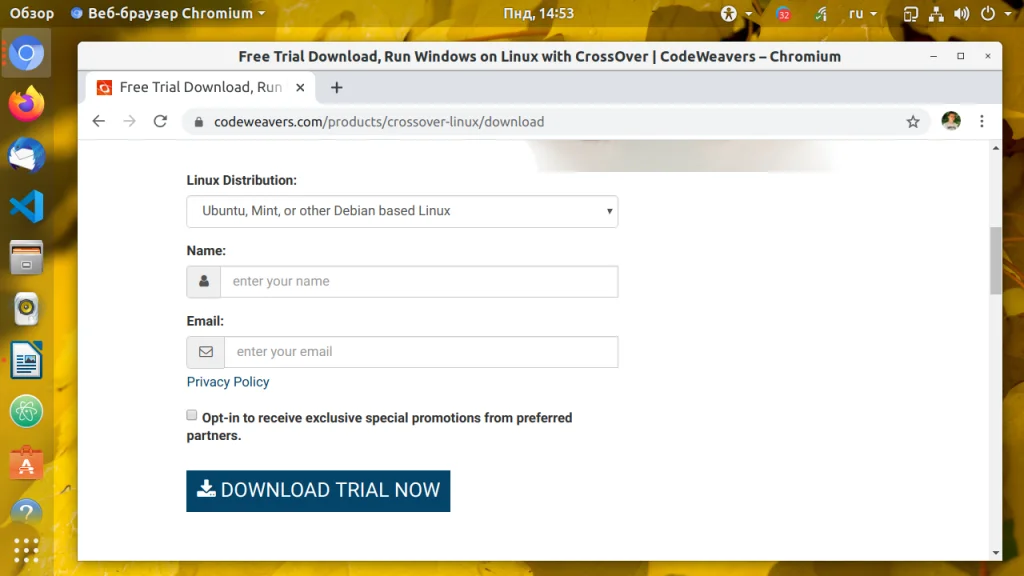
Task: Click the Email: label
Action: coord(205,321)
